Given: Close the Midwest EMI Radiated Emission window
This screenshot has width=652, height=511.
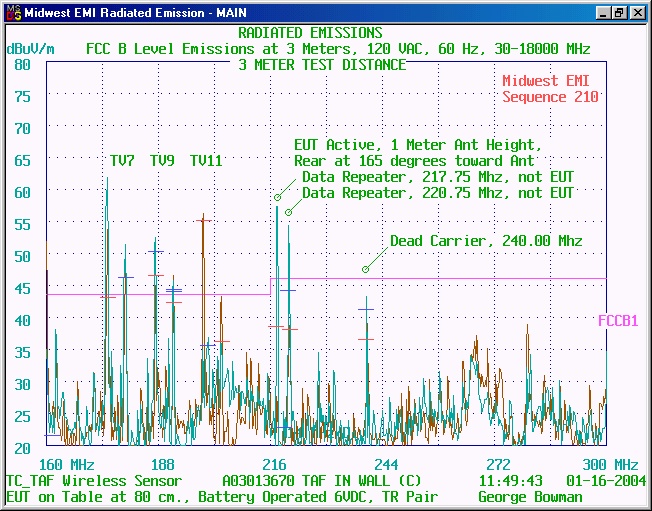Looking at the screenshot, I should pos(637,13).
